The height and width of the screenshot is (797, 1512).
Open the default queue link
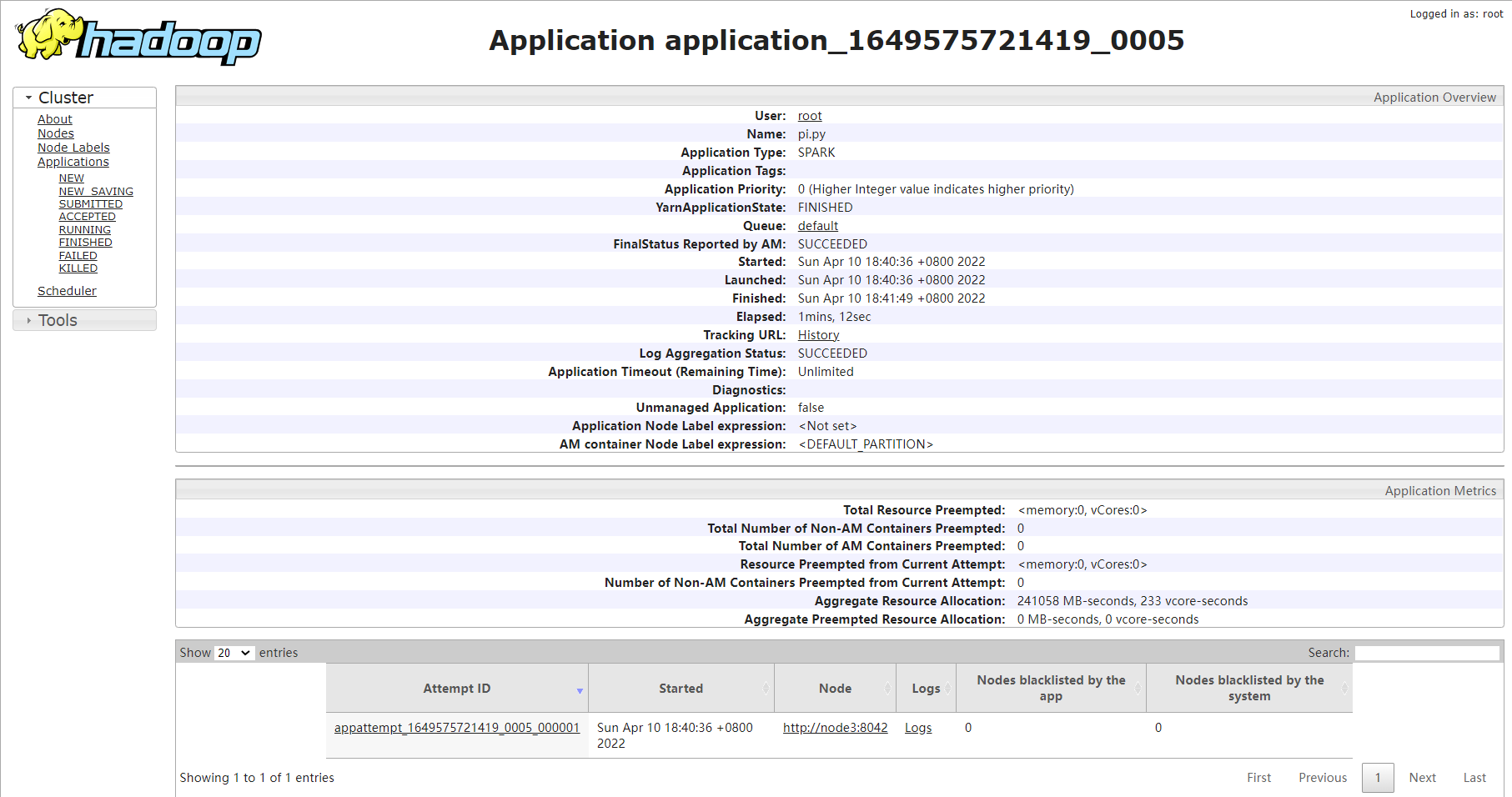coord(818,226)
